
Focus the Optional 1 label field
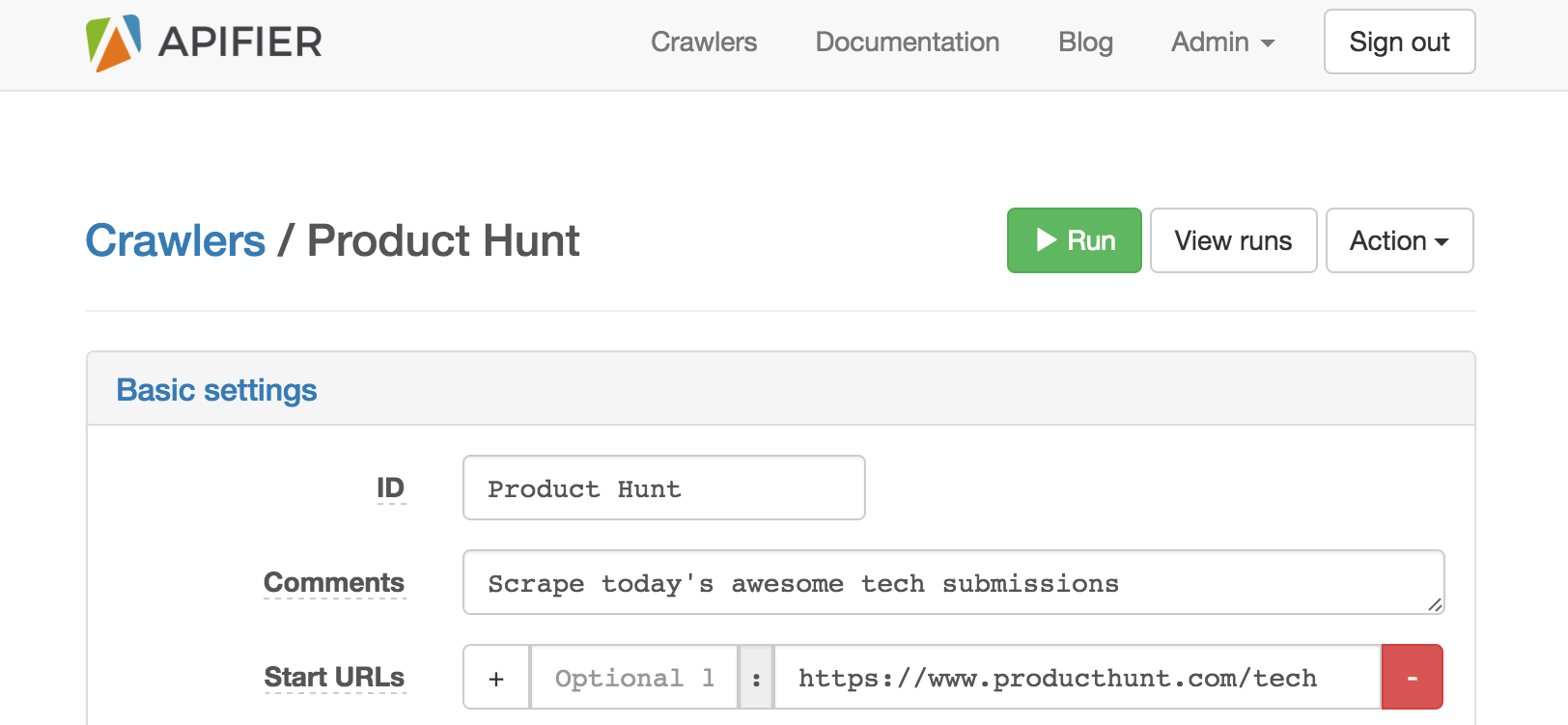(x=634, y=677)
